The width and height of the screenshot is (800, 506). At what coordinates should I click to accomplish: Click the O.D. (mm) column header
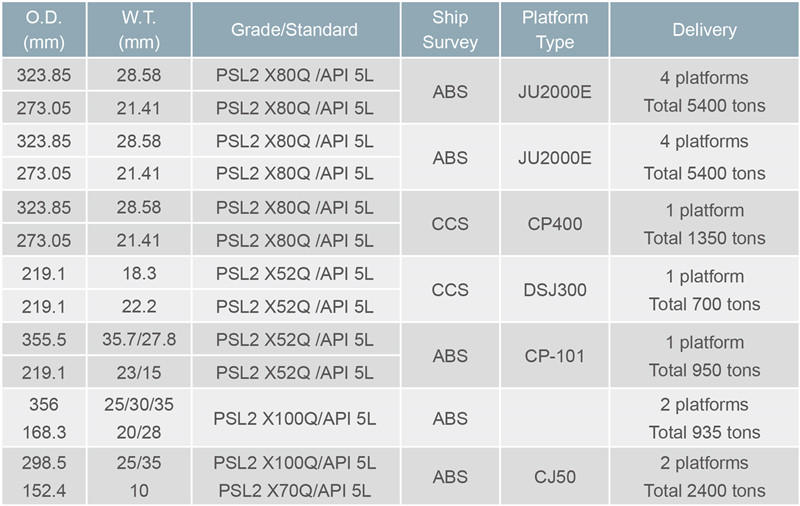(44, 30)
